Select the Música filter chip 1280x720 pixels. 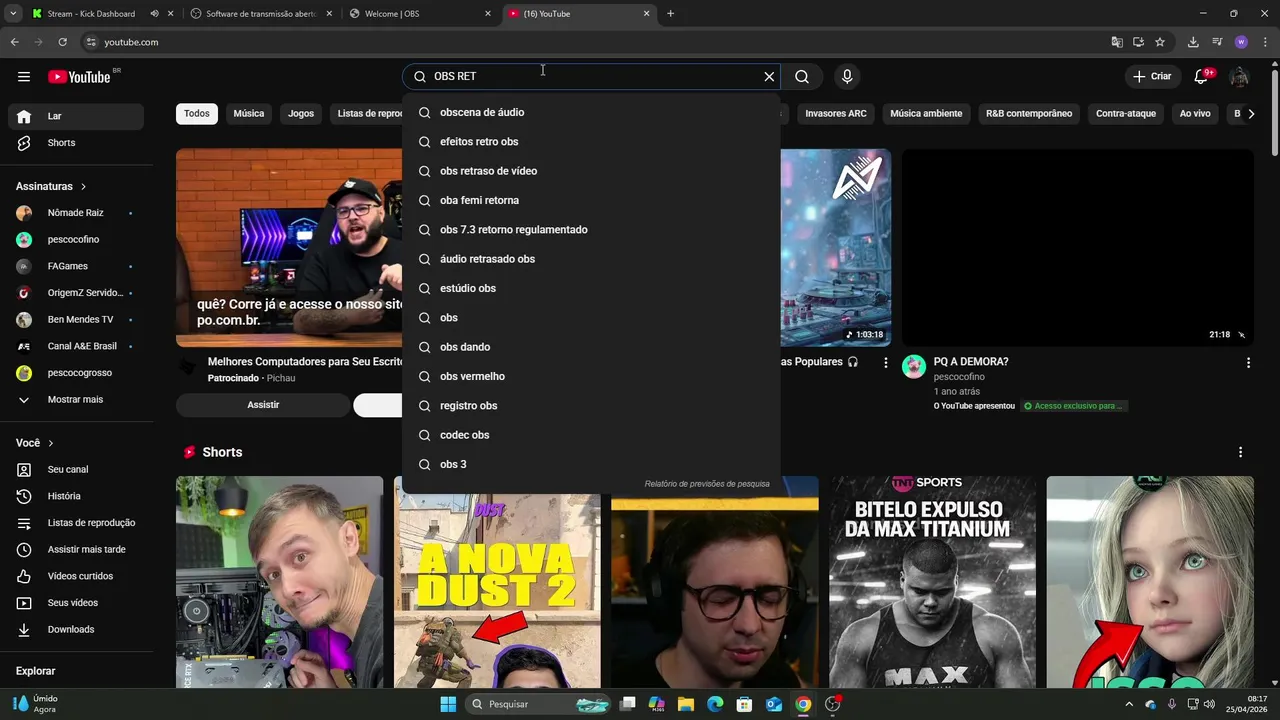coord(249,114)
